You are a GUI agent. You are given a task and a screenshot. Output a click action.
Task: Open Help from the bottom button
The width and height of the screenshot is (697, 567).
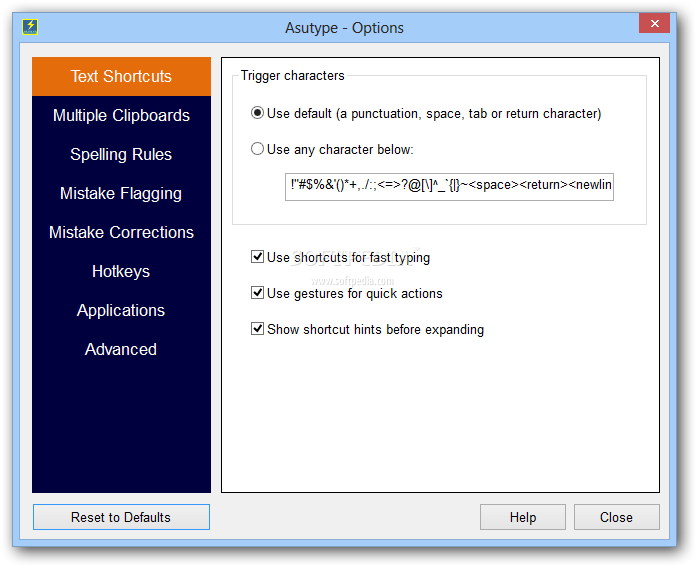(523, 517)
